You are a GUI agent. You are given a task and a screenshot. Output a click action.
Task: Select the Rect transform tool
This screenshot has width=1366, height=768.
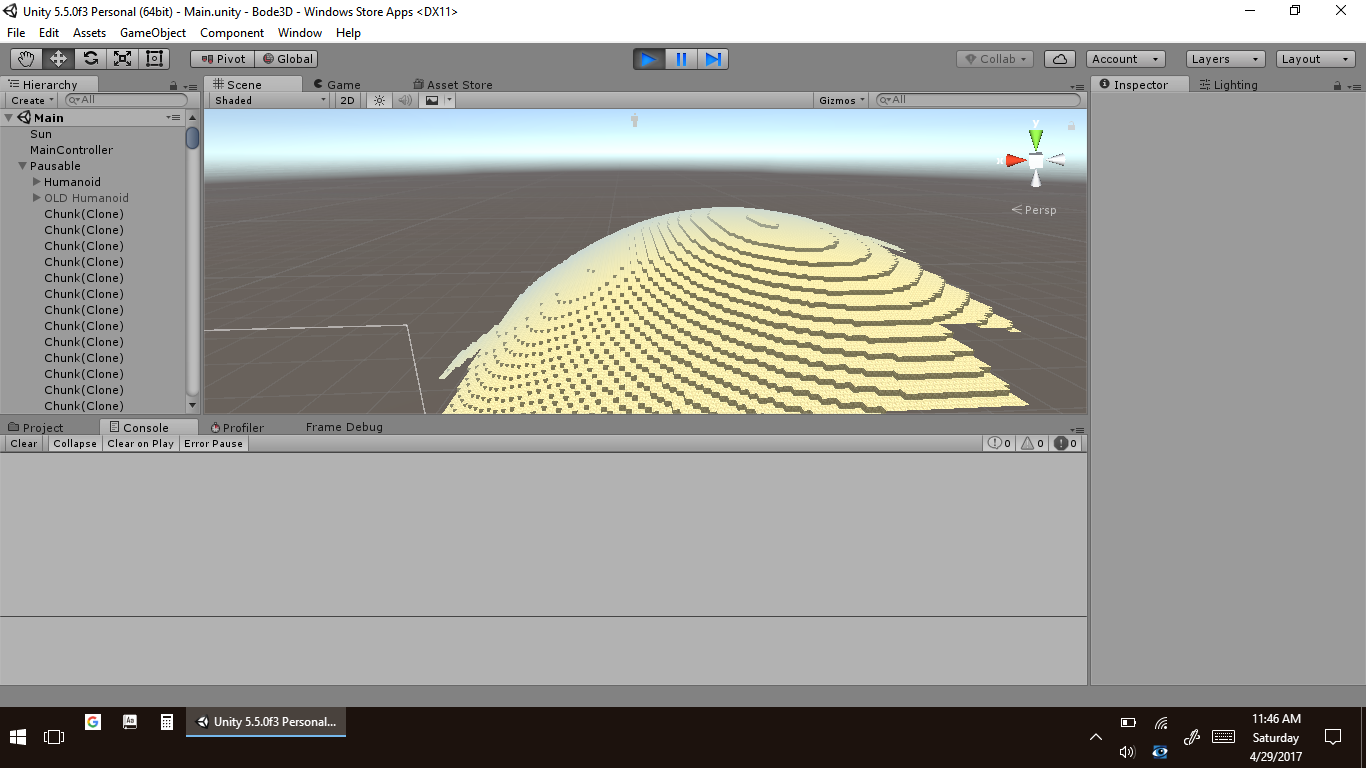pyautogui.click(x=154, y=59)
